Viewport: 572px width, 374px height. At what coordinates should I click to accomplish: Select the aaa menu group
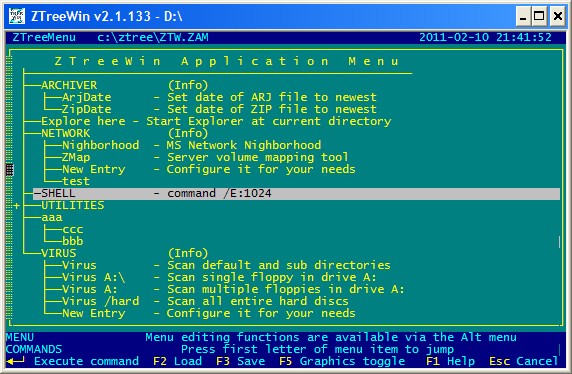coord(51,217)
